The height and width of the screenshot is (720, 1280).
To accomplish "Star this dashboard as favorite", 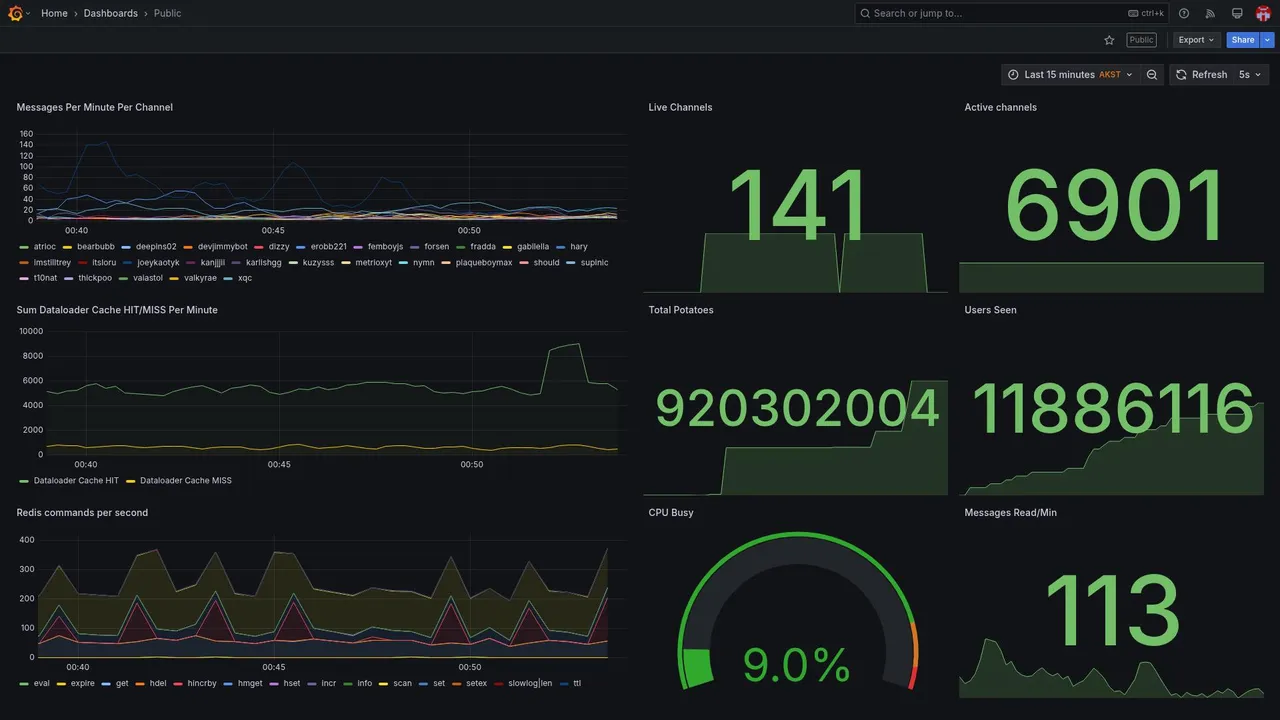I will [x=1109, y=40].
